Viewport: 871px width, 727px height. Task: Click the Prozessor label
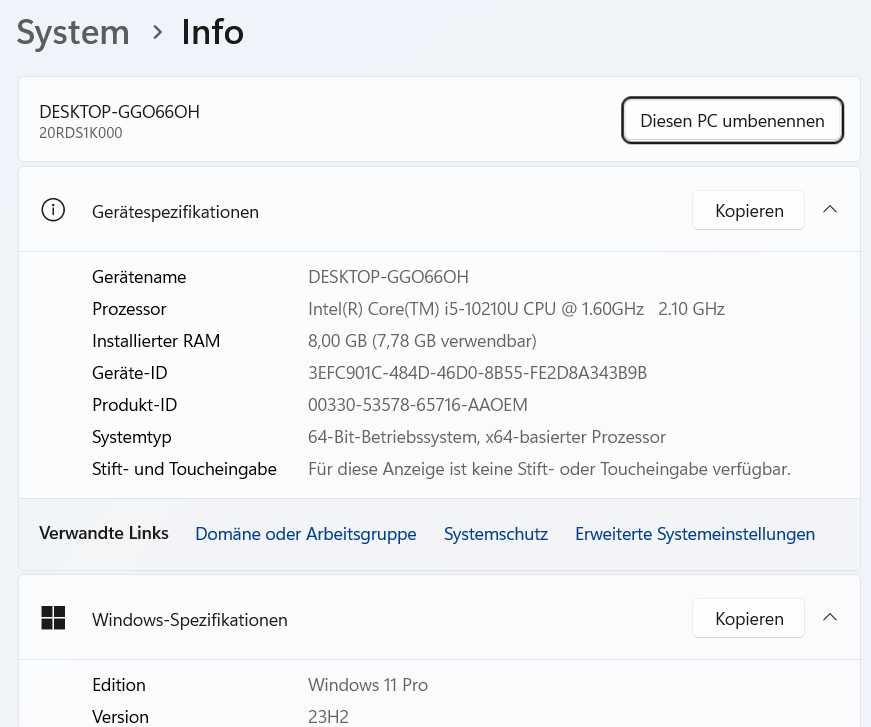pos(129,309)
